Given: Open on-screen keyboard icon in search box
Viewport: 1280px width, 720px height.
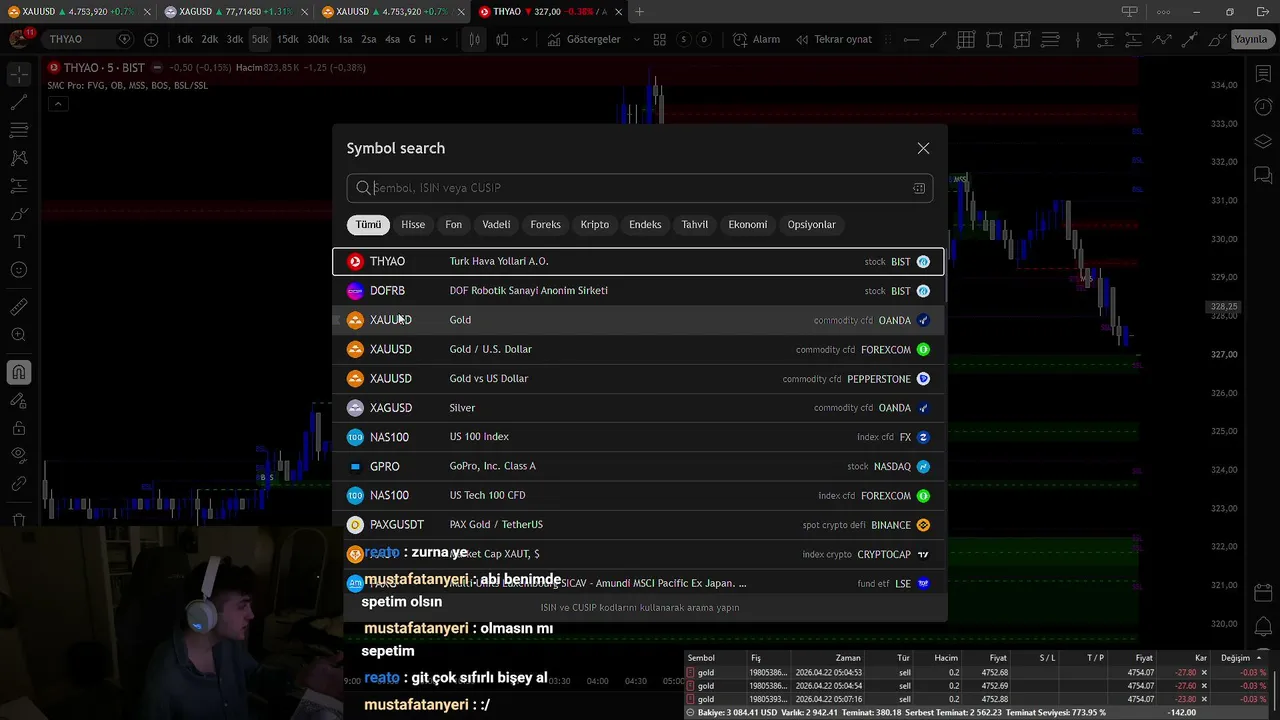Looking at the screenshot, I should coord(918,188).
